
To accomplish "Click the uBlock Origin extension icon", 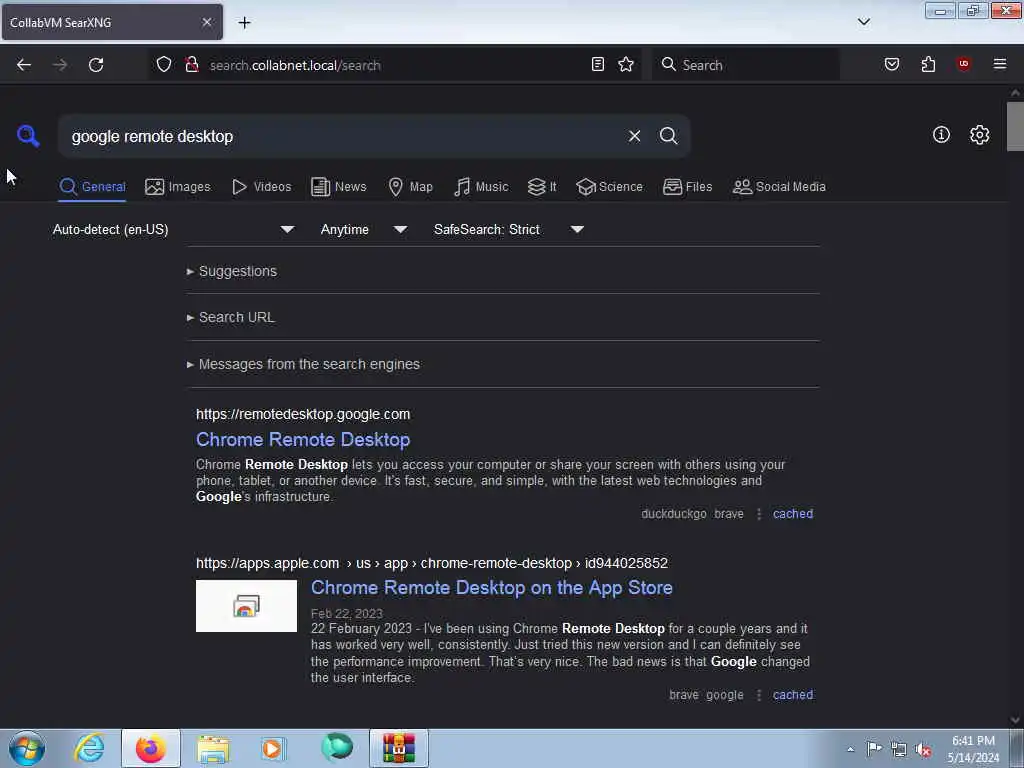I will tap(963, 63).
